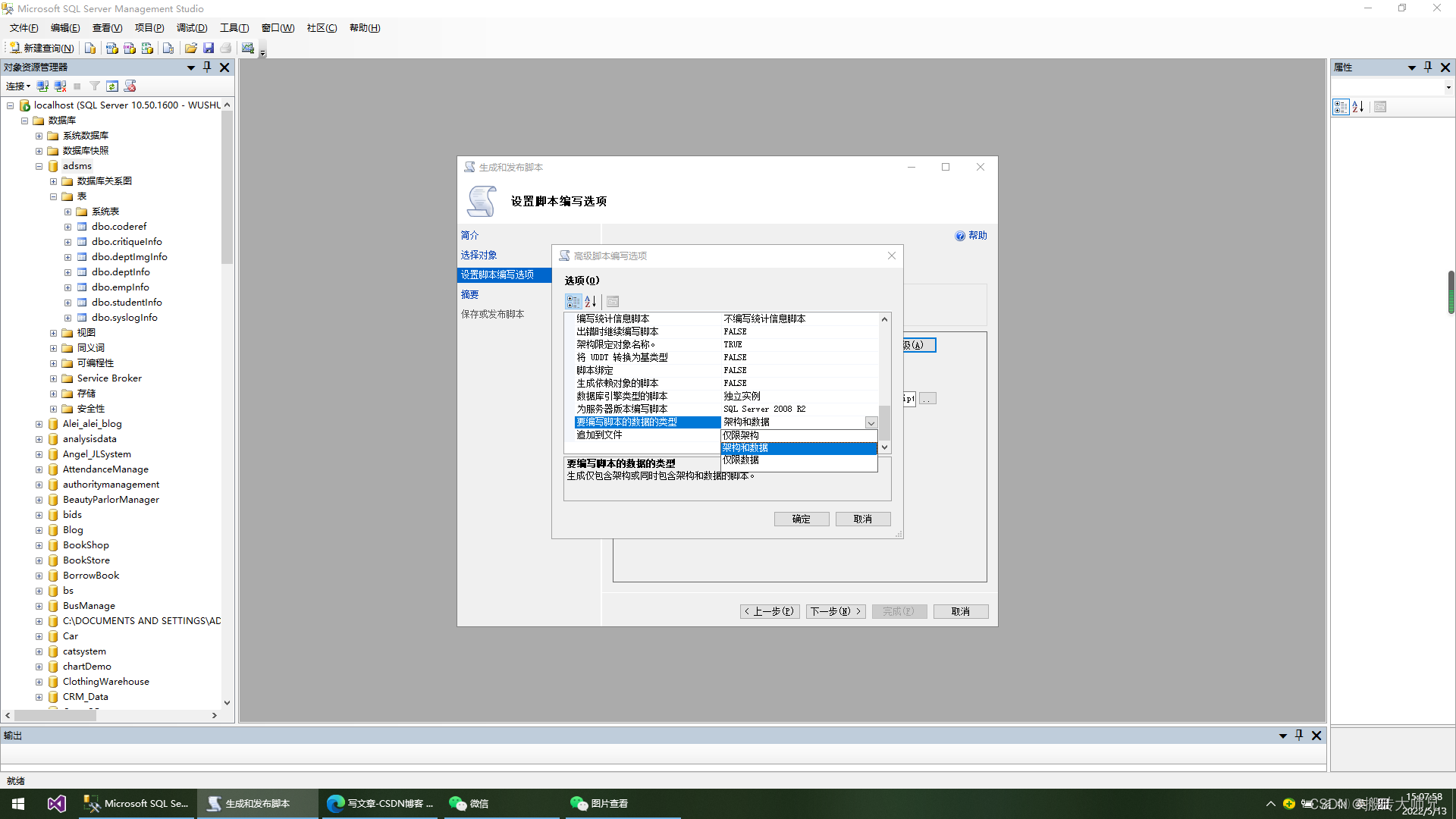Toggle auto-hide pin on Object Explorer panel
Screen dimensions: 1456x819
pyautogui.click(x=207, y=67)
